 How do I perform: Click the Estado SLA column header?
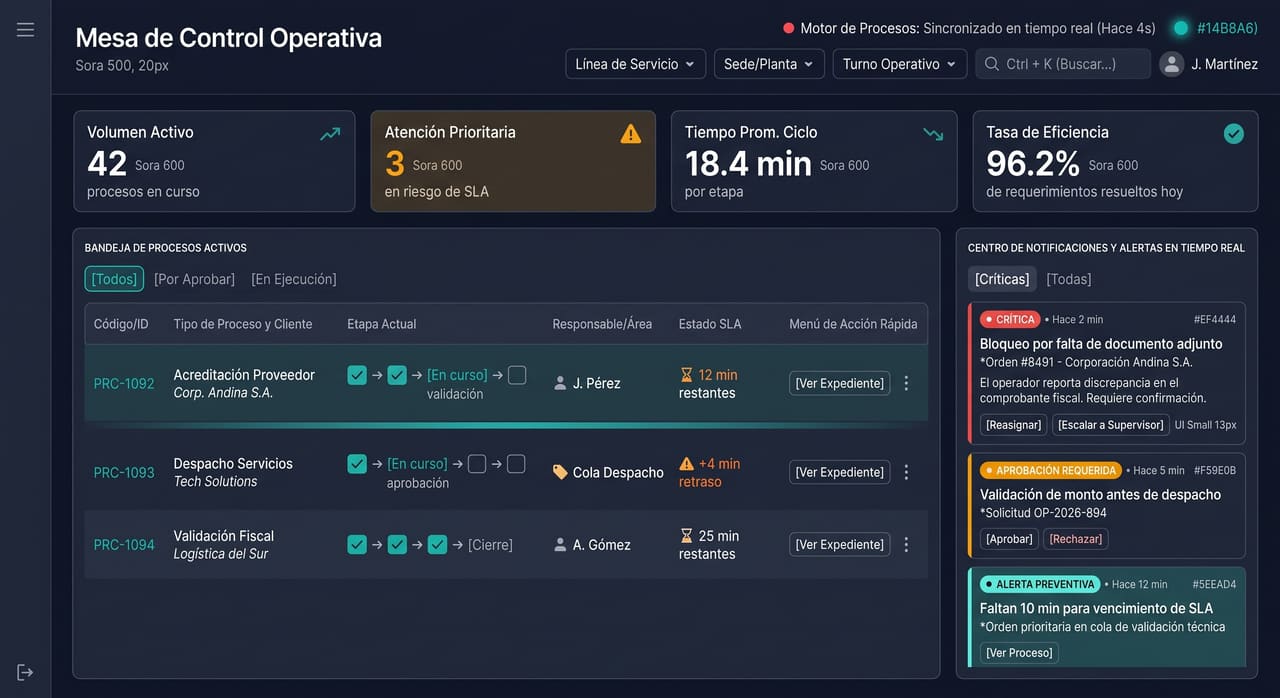[x=710, y=324]
